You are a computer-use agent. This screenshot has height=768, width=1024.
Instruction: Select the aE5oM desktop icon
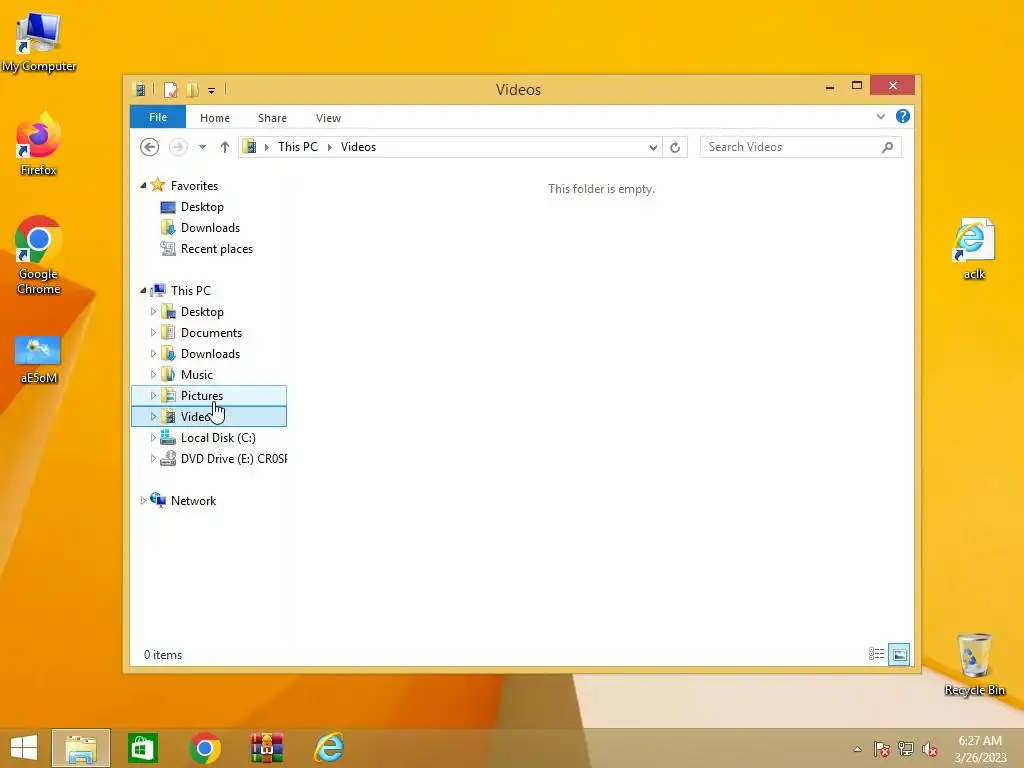39,359
